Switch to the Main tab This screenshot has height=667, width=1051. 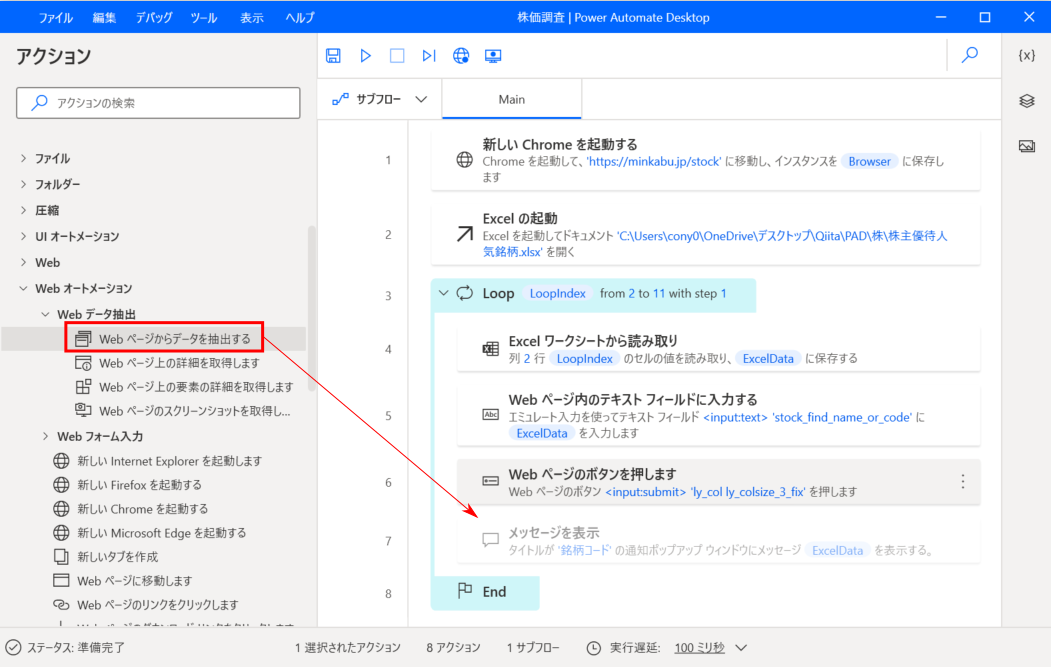(511, 99)
